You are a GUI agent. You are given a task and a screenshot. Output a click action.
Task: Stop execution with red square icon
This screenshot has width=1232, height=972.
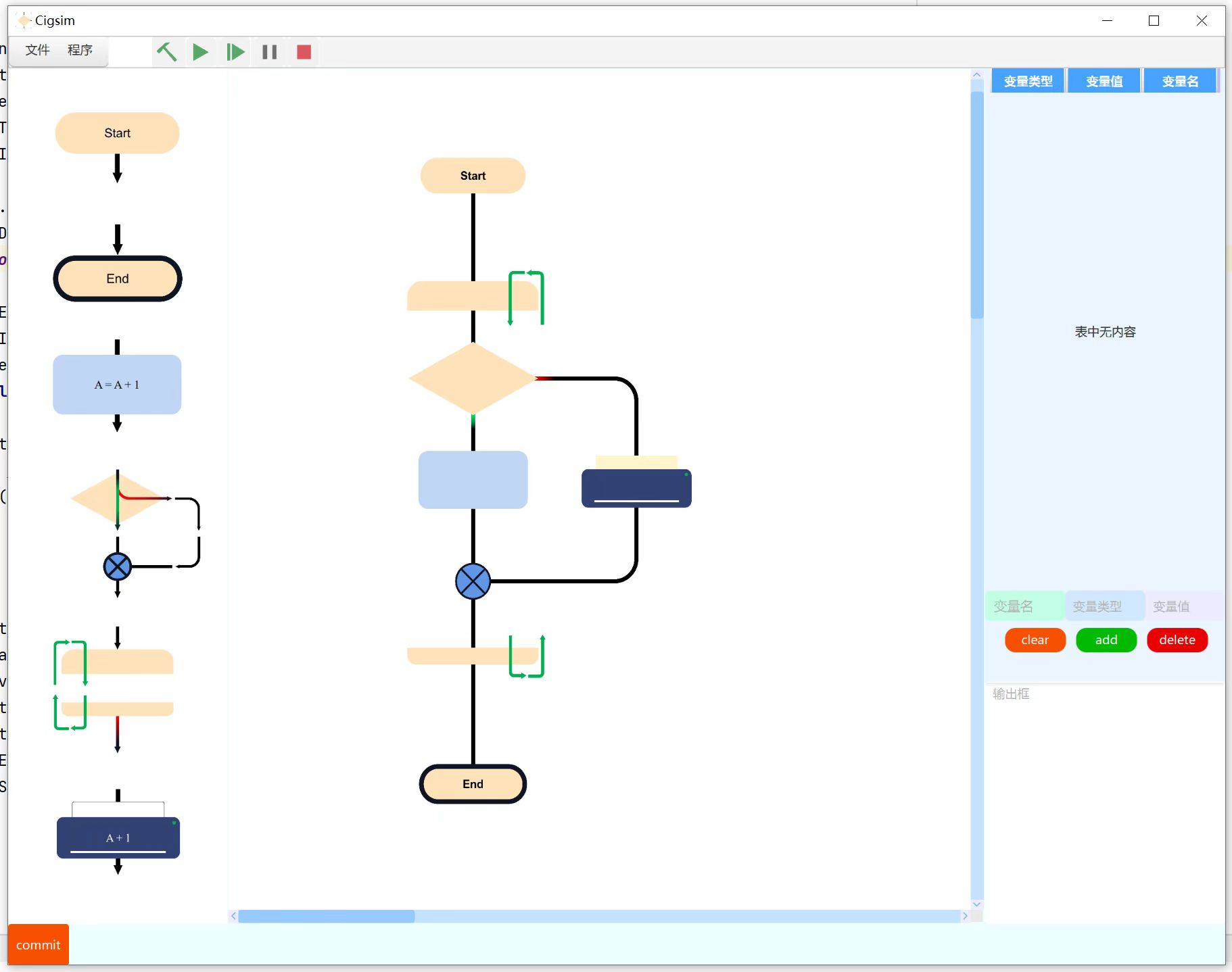(x=304, y=52)
